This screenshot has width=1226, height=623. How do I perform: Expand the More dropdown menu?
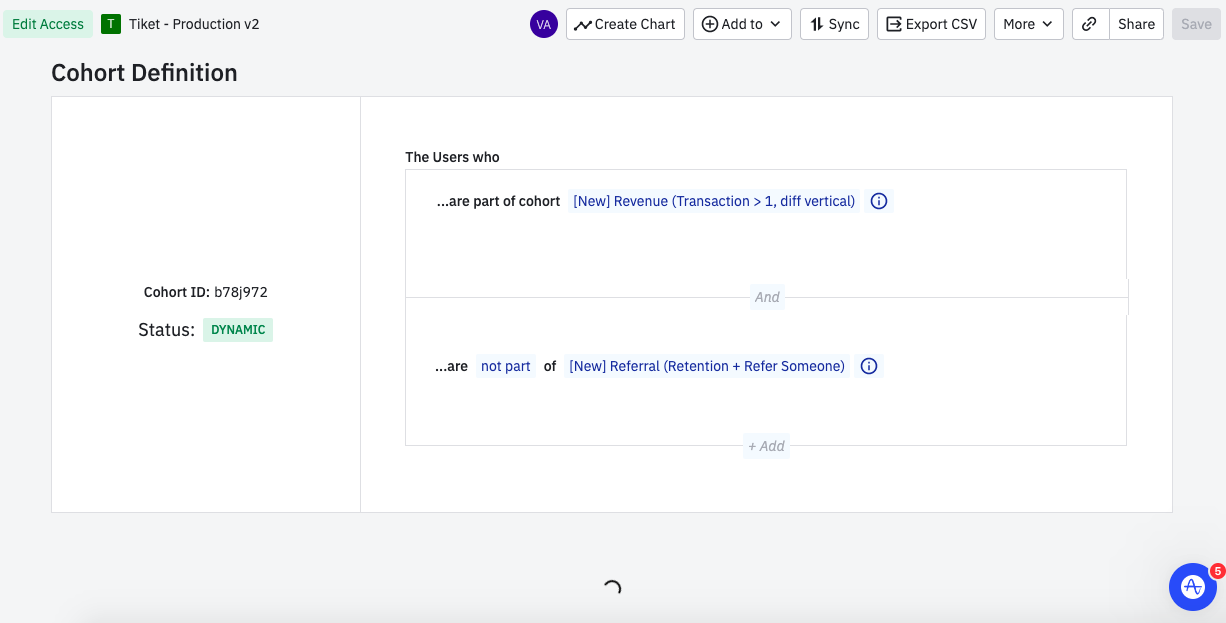1028,24
